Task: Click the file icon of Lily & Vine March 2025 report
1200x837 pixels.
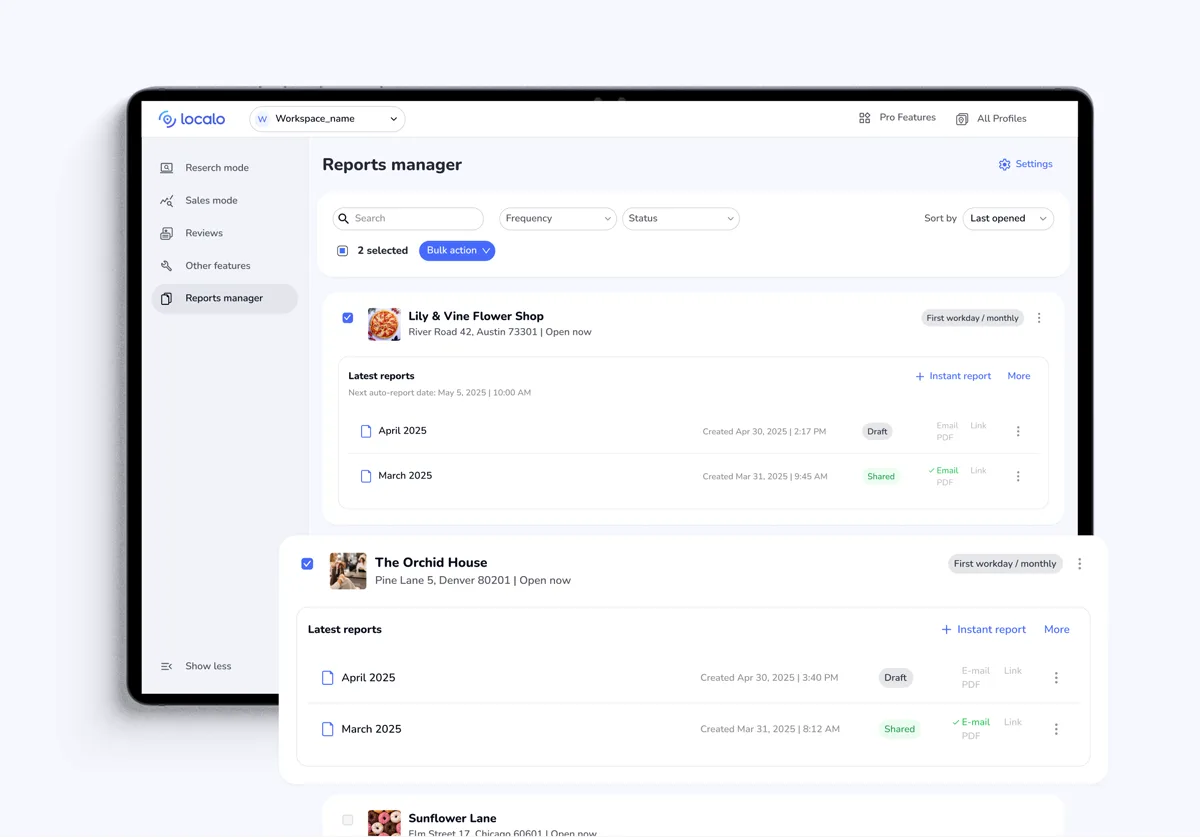Action: (366, 476)
